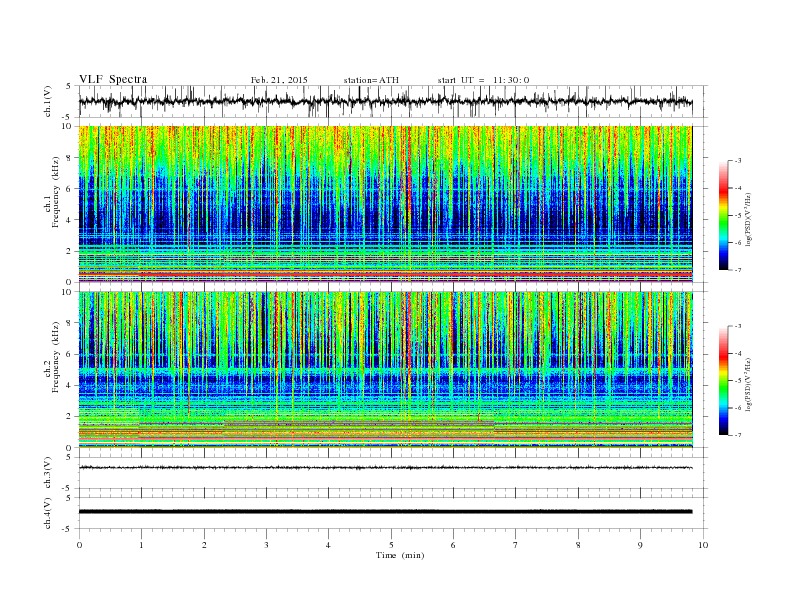Click the "ch.3(V)" axis label
Screen dimensions: 792x612
[x=48, y=473]
